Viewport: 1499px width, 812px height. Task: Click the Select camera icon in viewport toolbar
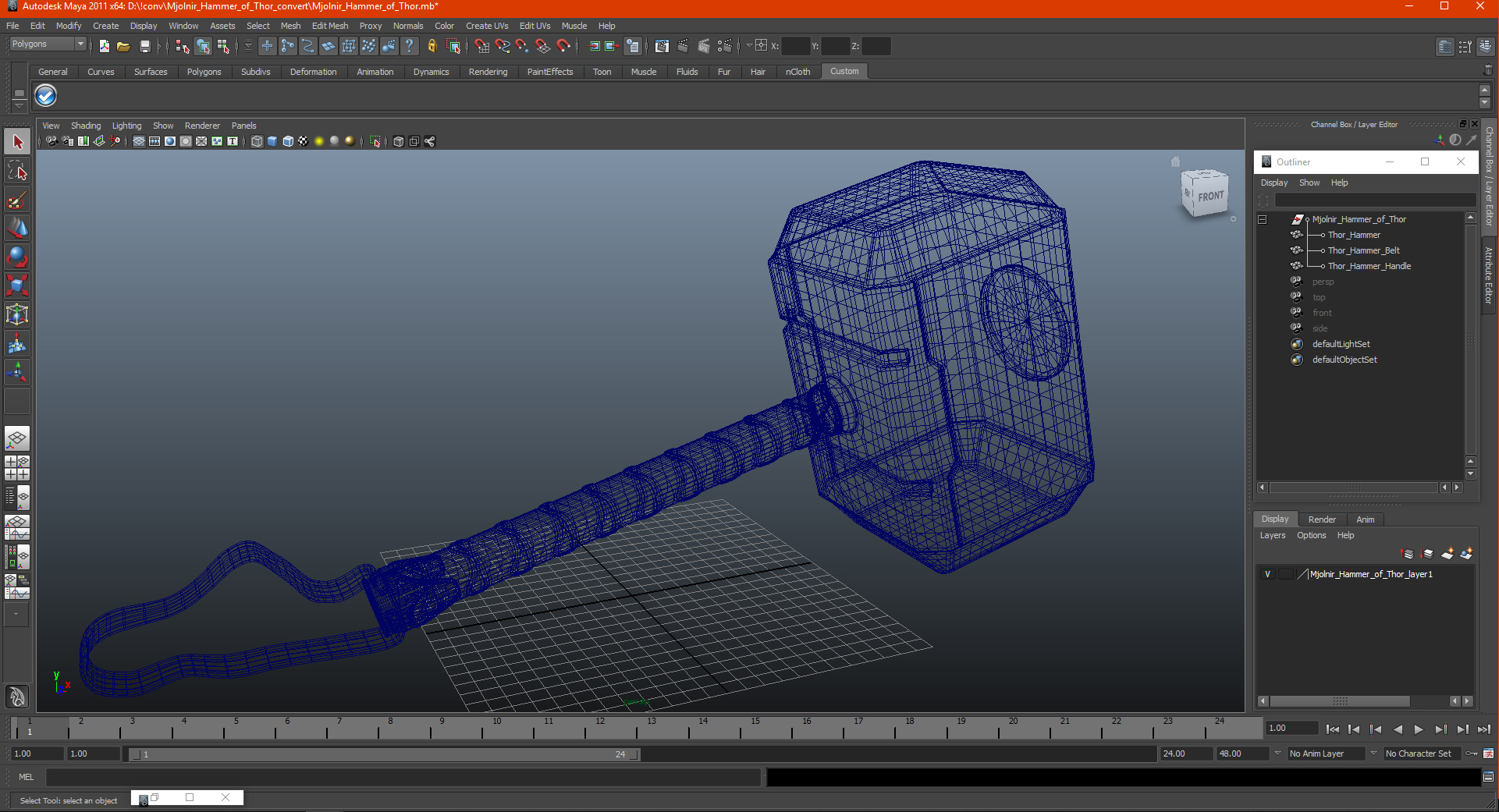pyautogui.click(x=52, y=141)
